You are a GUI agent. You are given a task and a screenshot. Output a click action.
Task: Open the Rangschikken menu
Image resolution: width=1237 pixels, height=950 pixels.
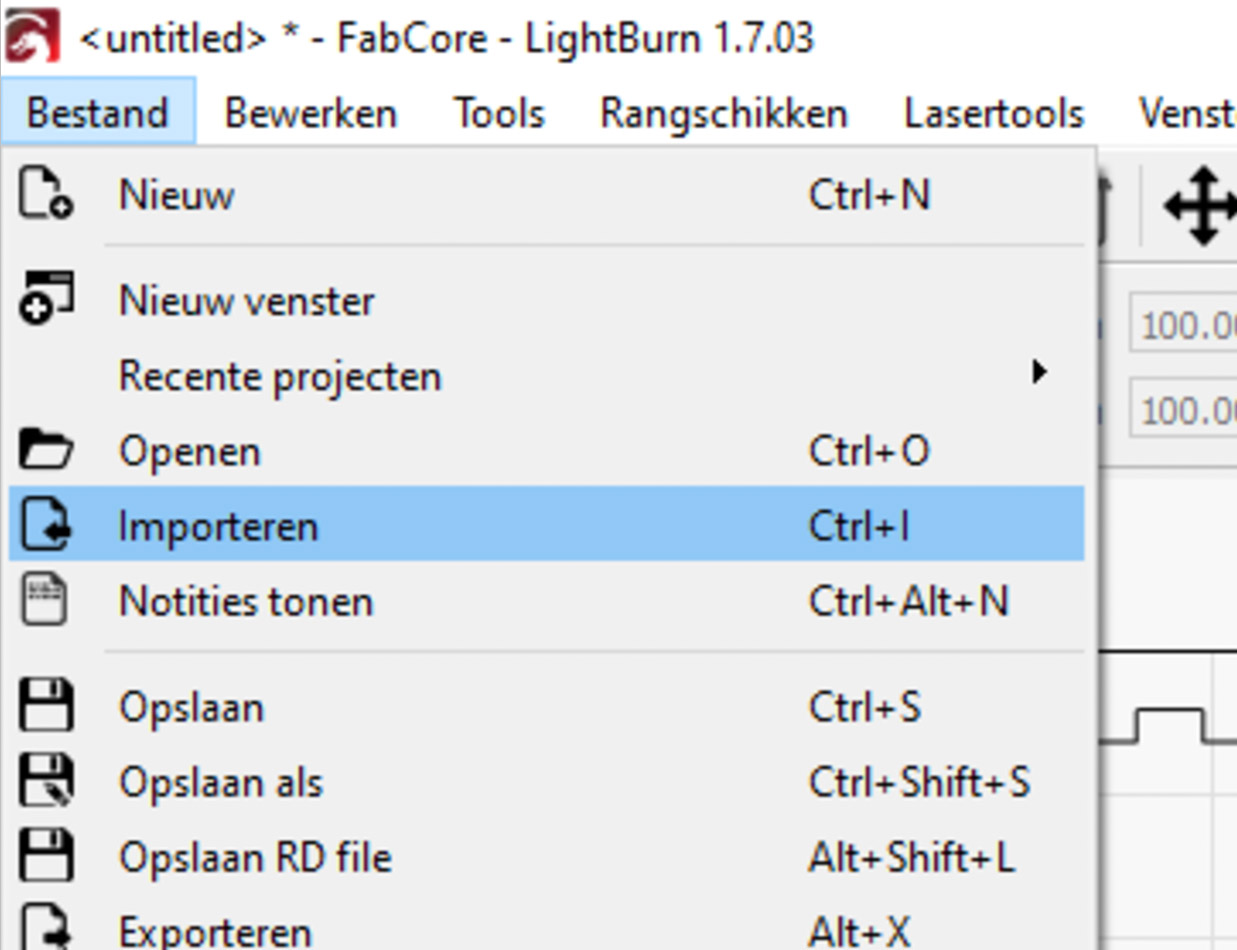723,113
